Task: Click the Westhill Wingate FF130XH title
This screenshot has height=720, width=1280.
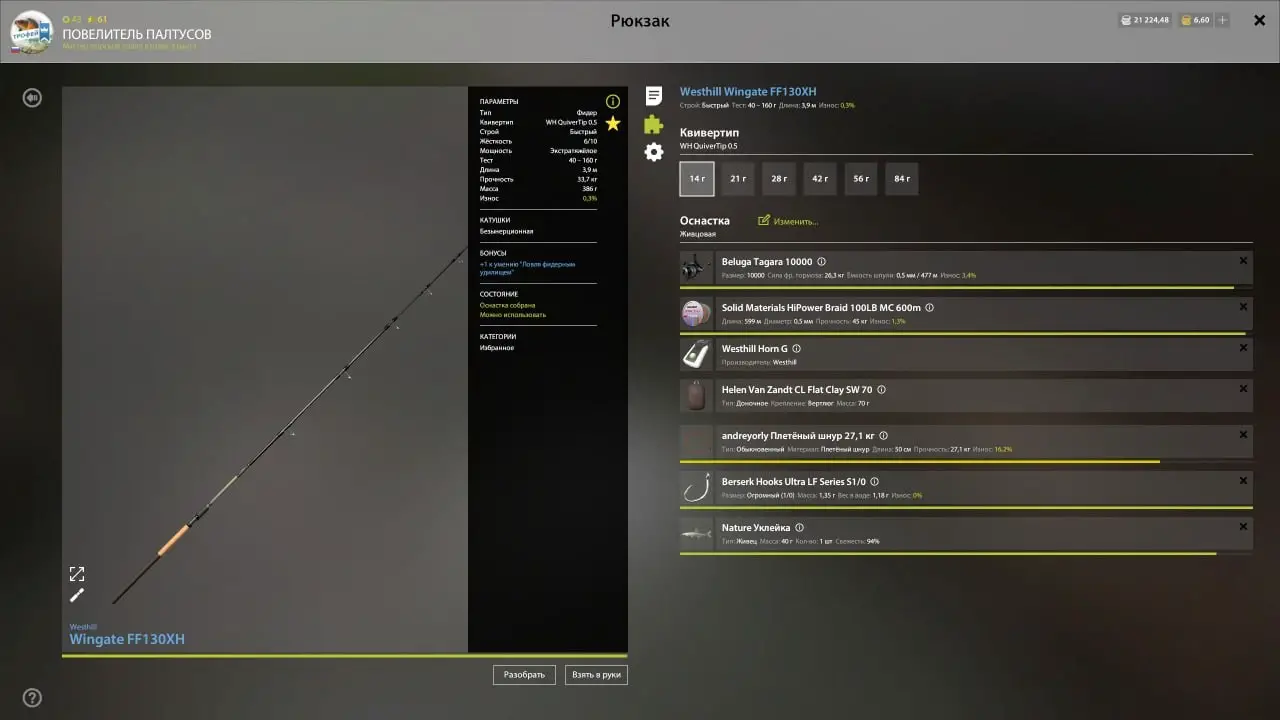Action: pos(748,92)
